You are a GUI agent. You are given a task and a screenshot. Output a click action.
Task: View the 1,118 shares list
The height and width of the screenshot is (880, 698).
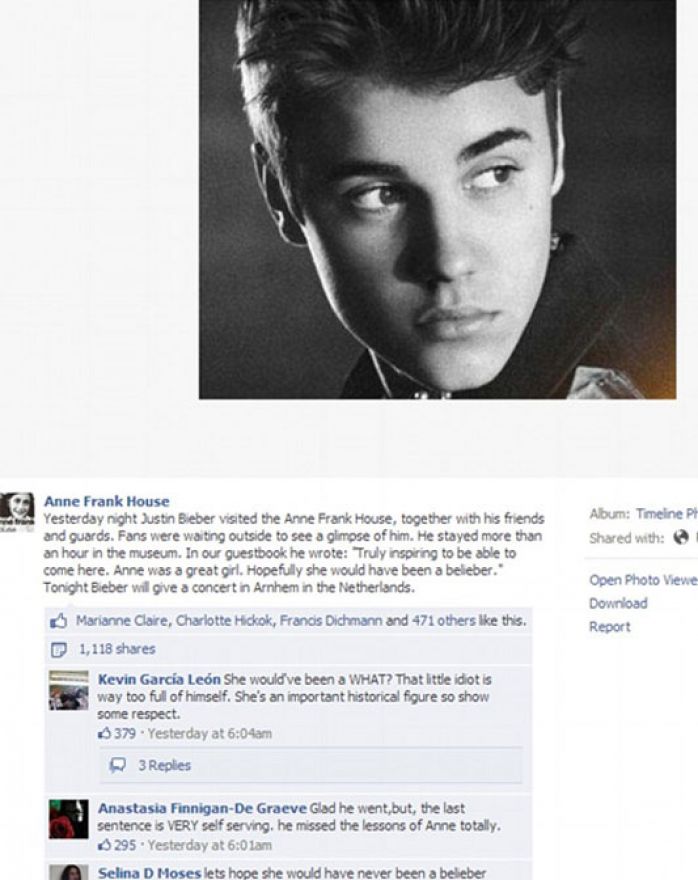(x=117, y=649)
